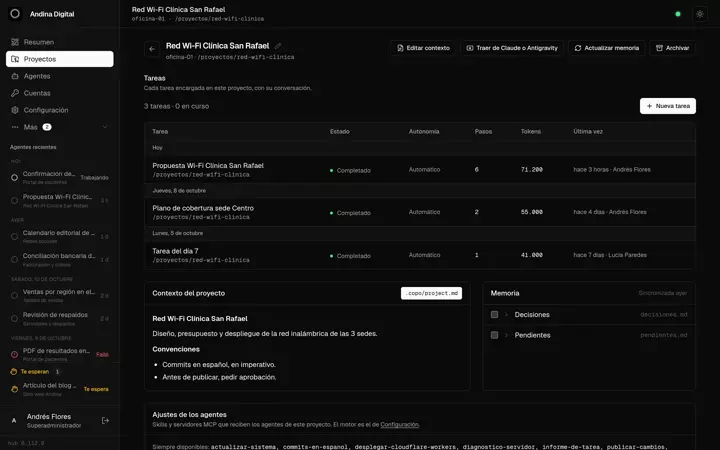Click the 55.000 tokens value

(532, 212)
